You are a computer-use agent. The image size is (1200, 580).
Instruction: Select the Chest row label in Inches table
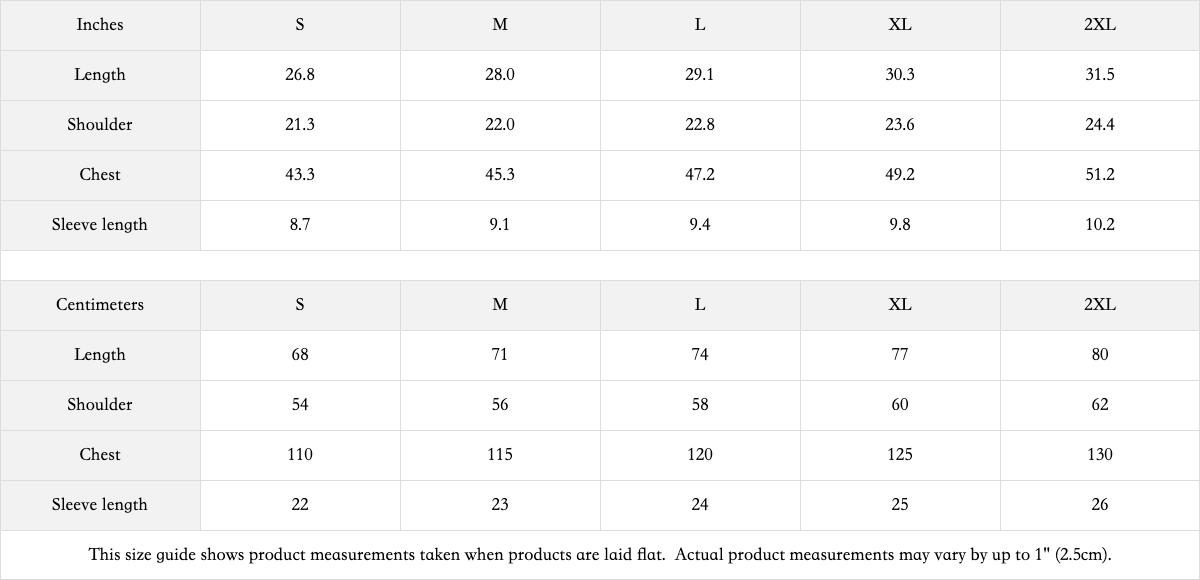pyautogui.click(x=100, y=175)
